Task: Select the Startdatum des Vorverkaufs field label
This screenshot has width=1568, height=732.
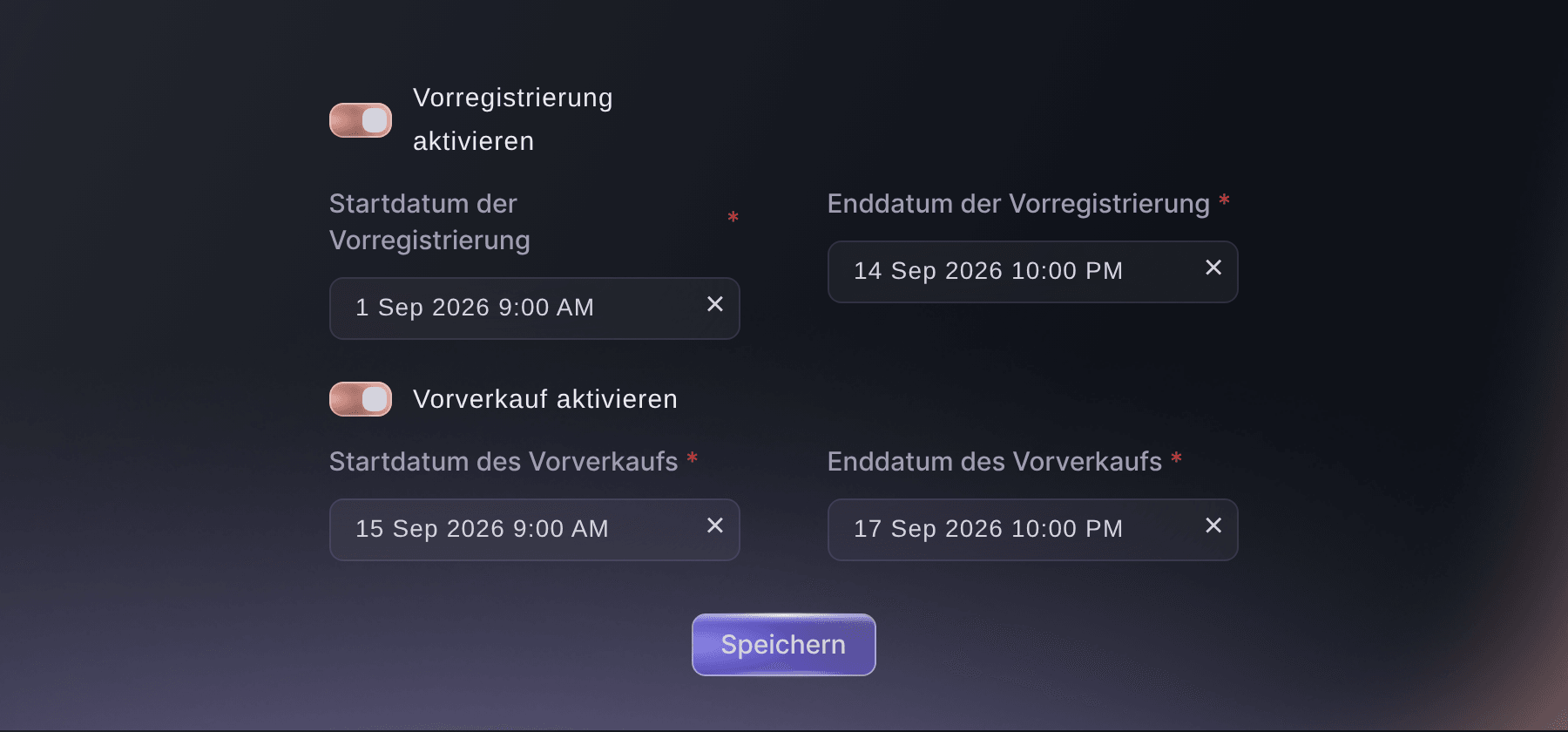Action: point(504,462)
